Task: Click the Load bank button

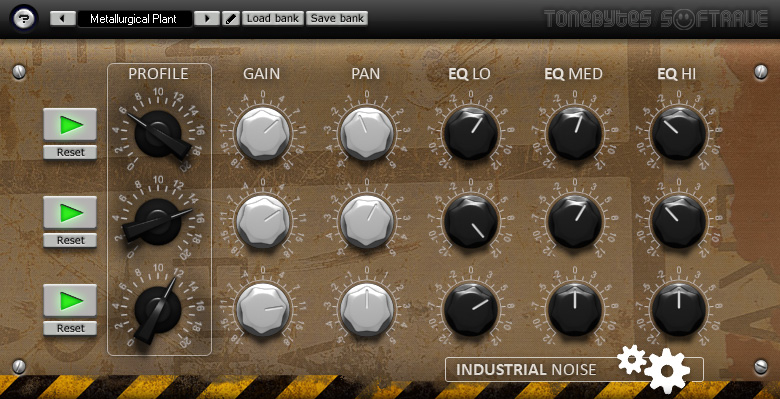Action: click(x=273, y=19)
